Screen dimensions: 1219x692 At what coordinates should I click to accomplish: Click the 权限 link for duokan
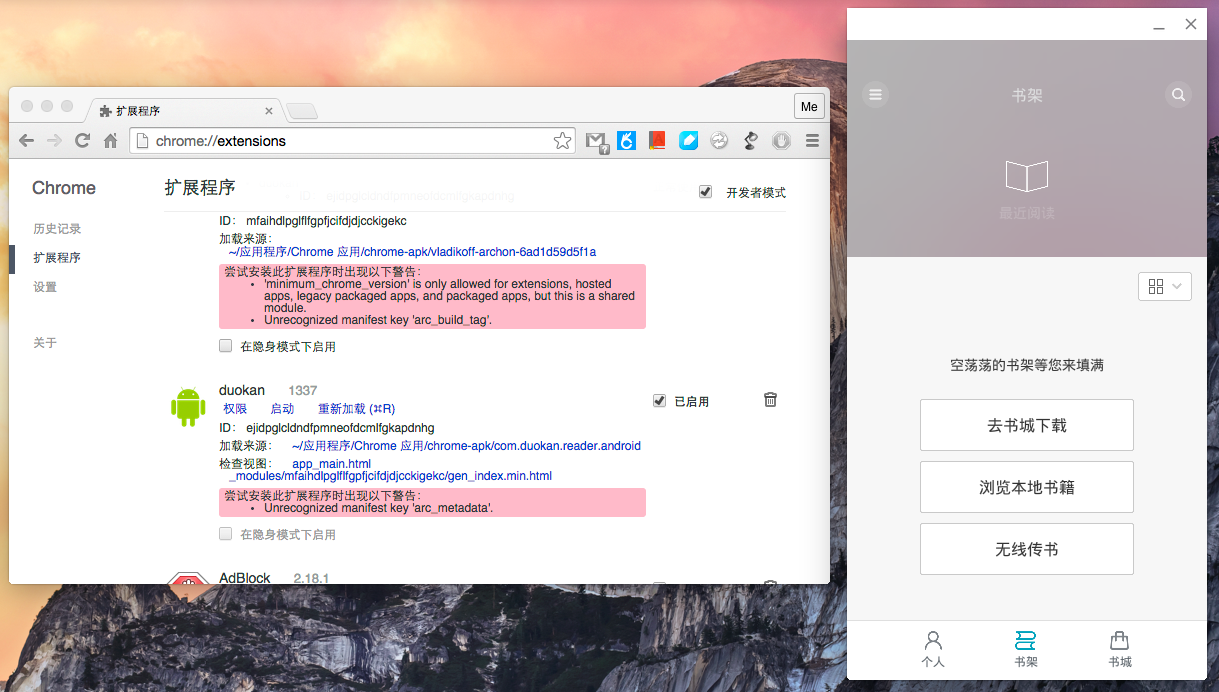(235, 408)
